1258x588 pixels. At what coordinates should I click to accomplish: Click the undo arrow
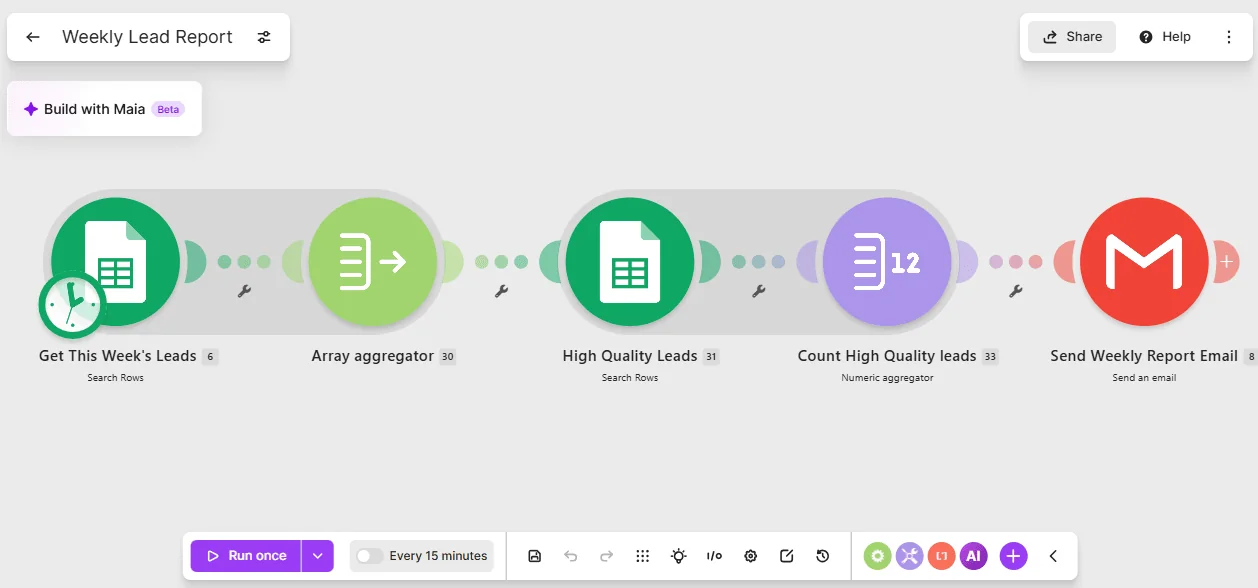click(x=570, y=556)
